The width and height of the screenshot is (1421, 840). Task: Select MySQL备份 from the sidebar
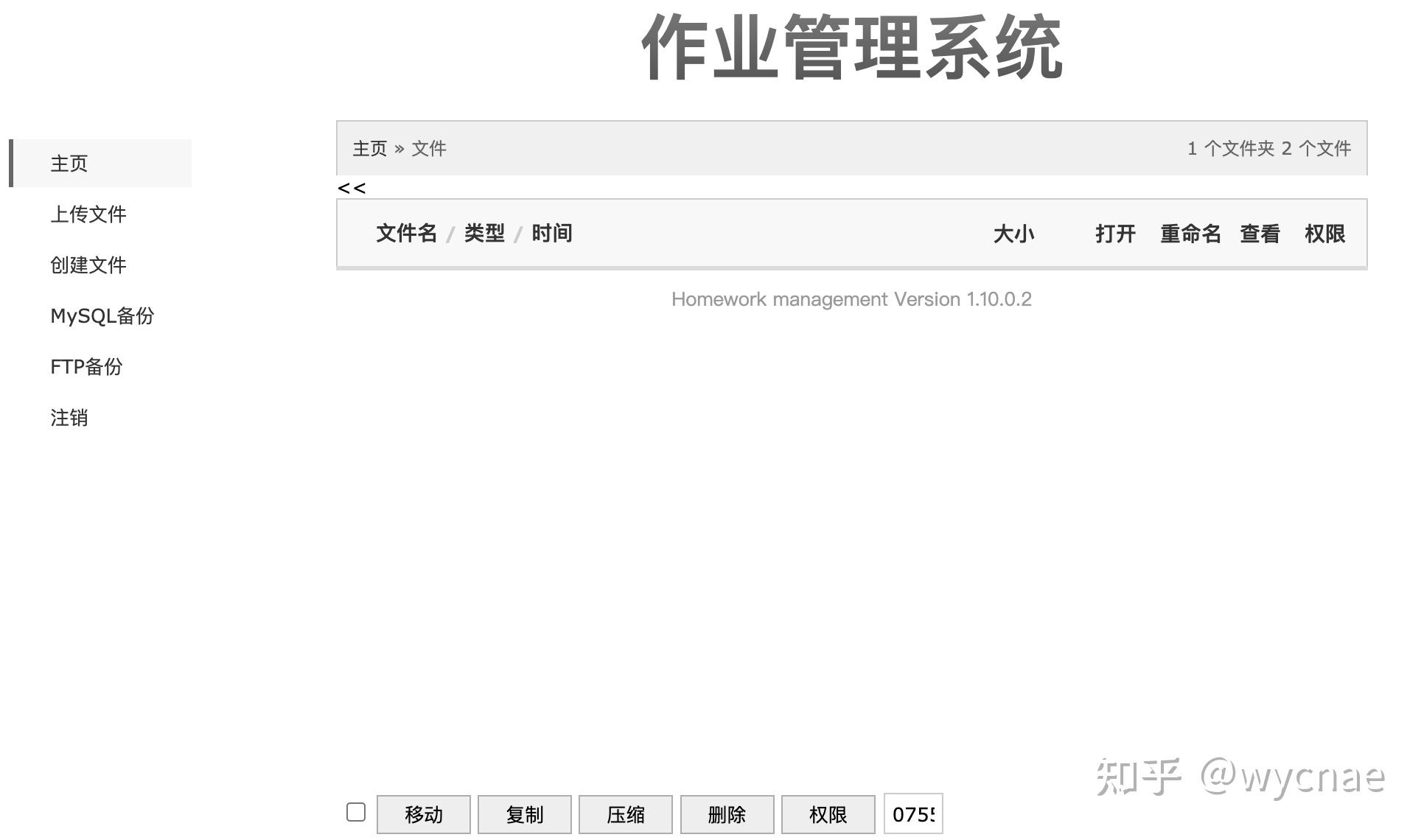pos(102,316)
